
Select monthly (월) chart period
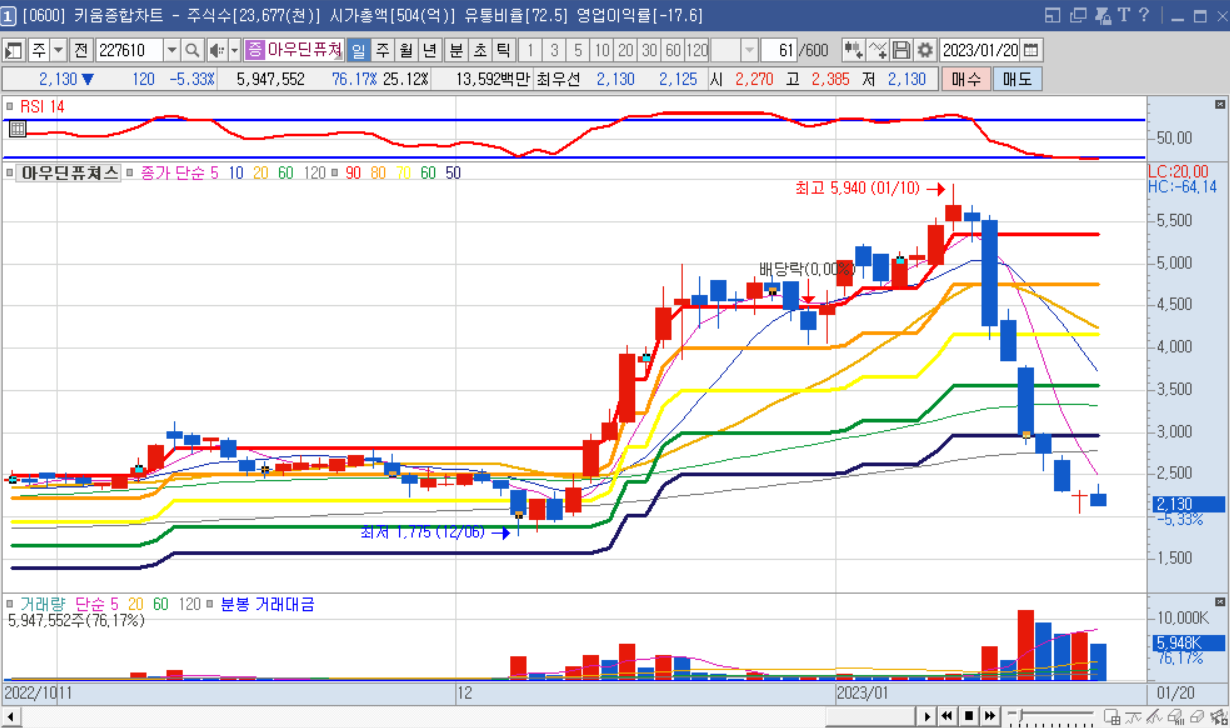406,50
